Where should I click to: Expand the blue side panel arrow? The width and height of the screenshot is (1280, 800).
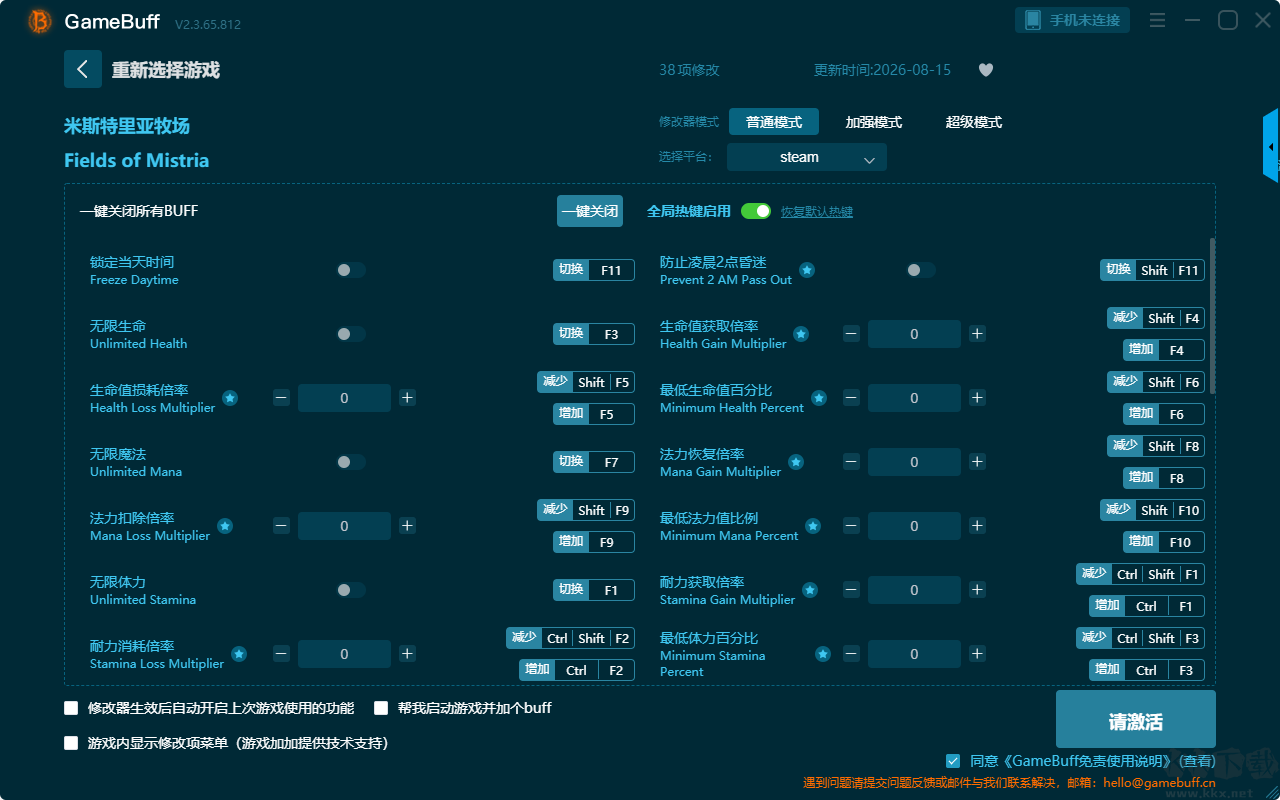point(1271,146)
